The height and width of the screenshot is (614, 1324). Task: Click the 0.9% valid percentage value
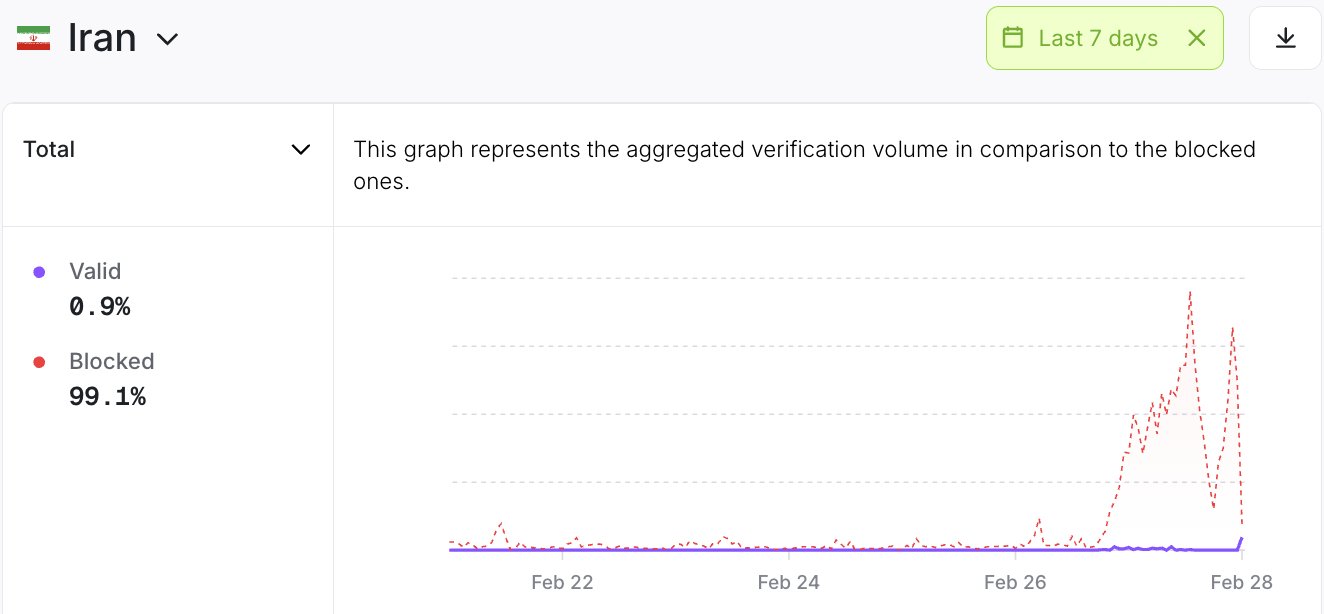[x=100, y=307]
